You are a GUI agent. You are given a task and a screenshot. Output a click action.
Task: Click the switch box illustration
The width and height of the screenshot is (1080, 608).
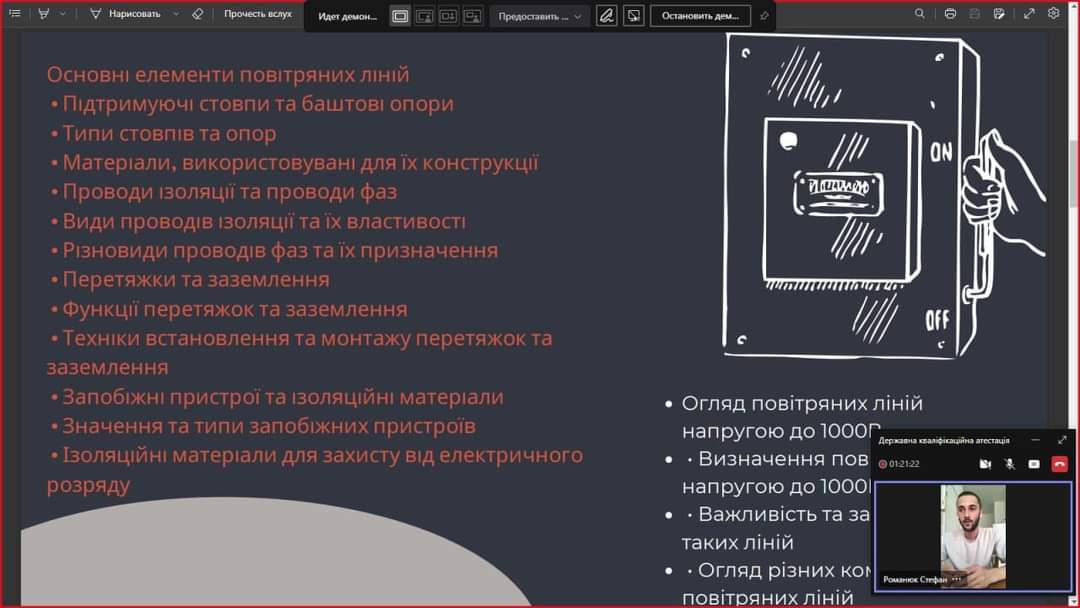[884, 196]
